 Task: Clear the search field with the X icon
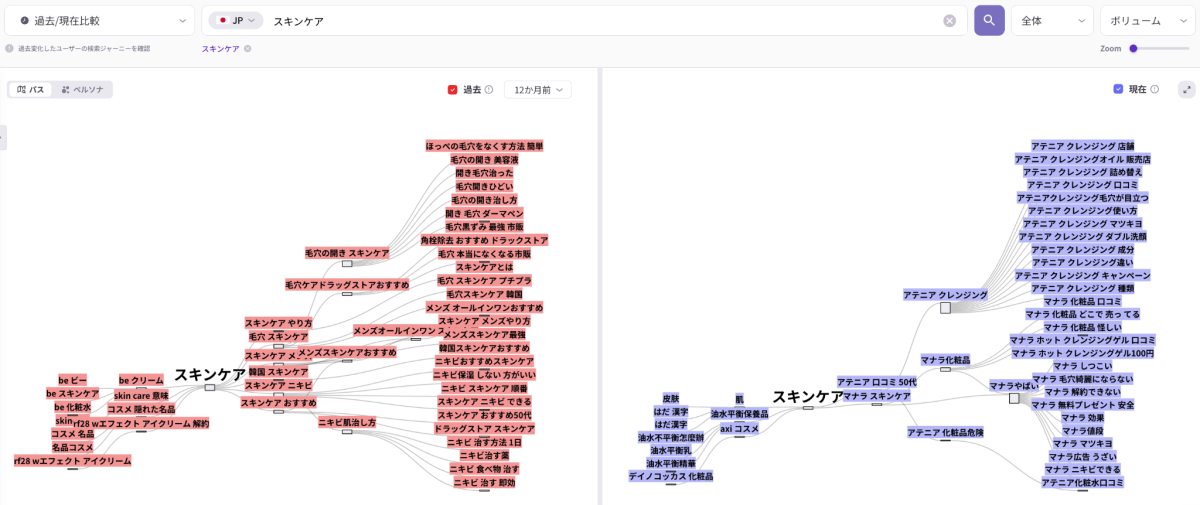[x=949, y=21]
